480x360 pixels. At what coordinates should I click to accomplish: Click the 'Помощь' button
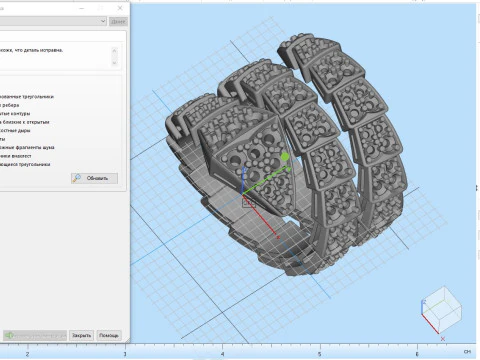click(x=109, y=335)
